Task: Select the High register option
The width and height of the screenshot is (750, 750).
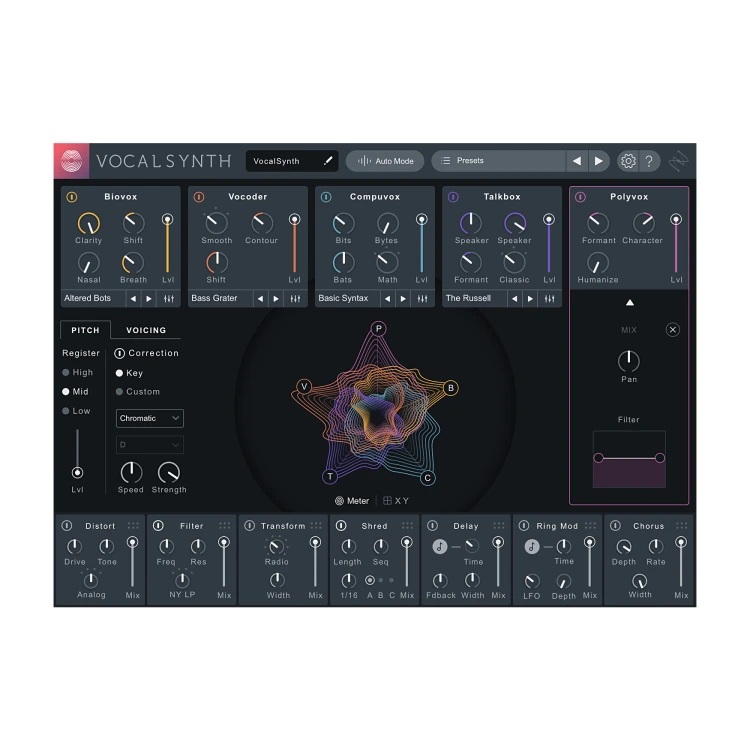Action: pos(77,372)
